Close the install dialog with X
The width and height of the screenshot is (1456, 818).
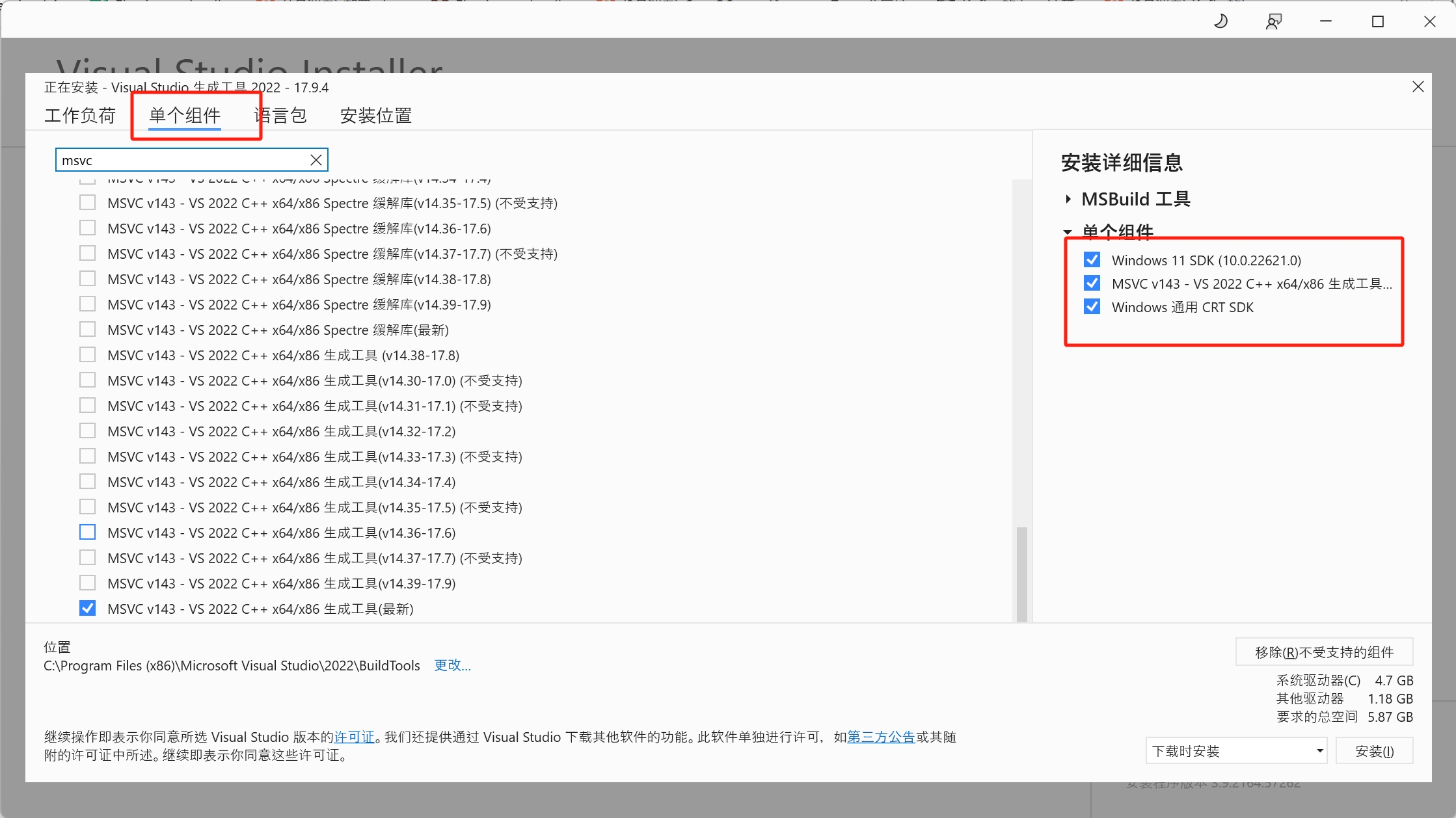click(1418, 86)
